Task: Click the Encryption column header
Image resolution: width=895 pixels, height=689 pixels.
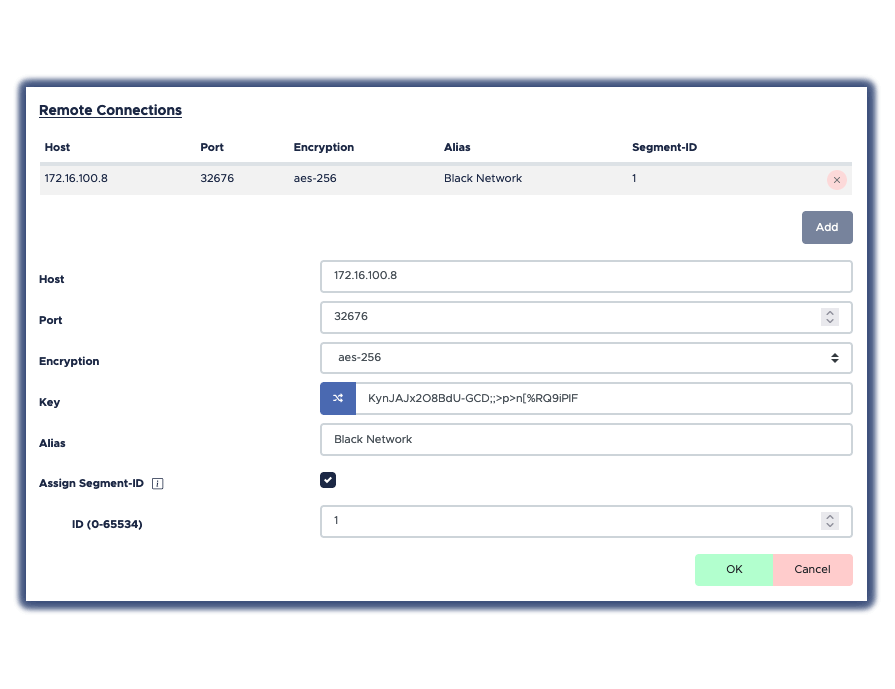Action: 324,147
